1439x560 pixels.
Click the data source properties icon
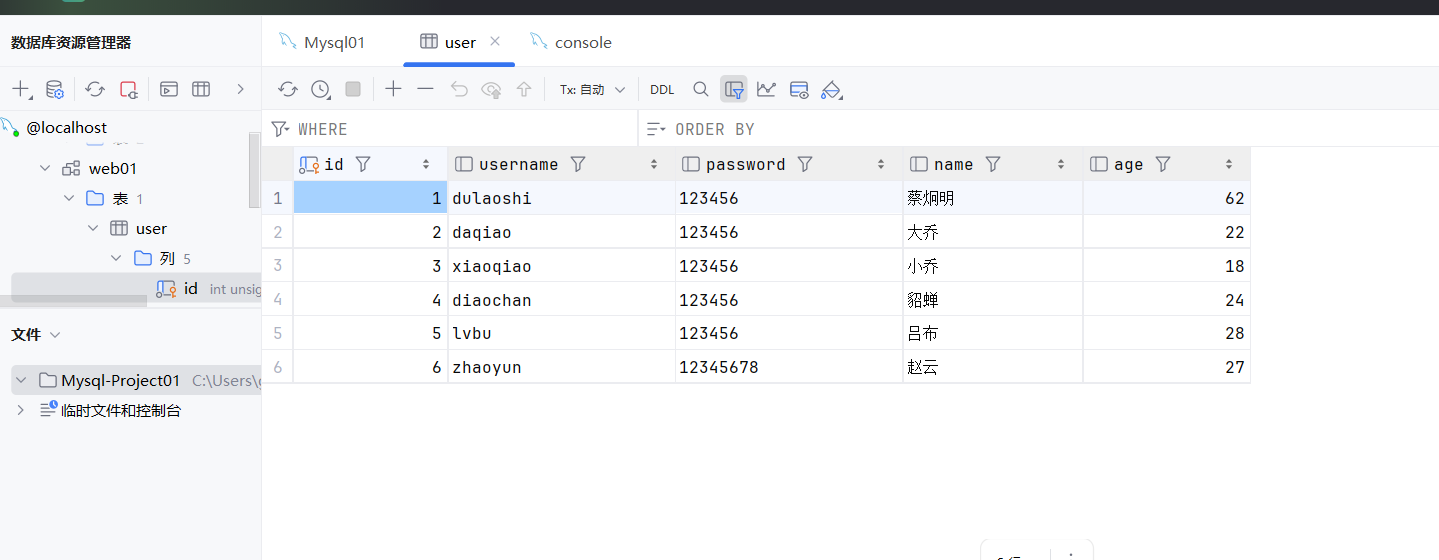[55, 89]
